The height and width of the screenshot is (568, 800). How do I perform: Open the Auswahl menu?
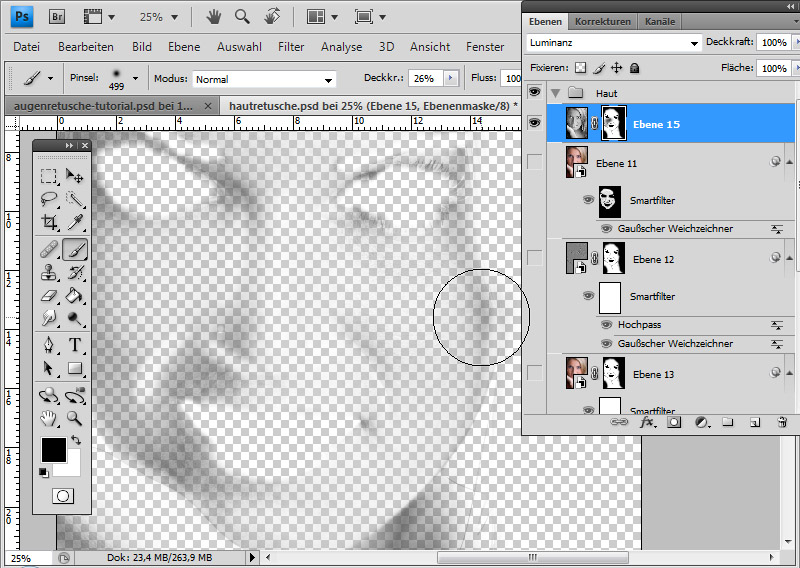click(239, 47)
